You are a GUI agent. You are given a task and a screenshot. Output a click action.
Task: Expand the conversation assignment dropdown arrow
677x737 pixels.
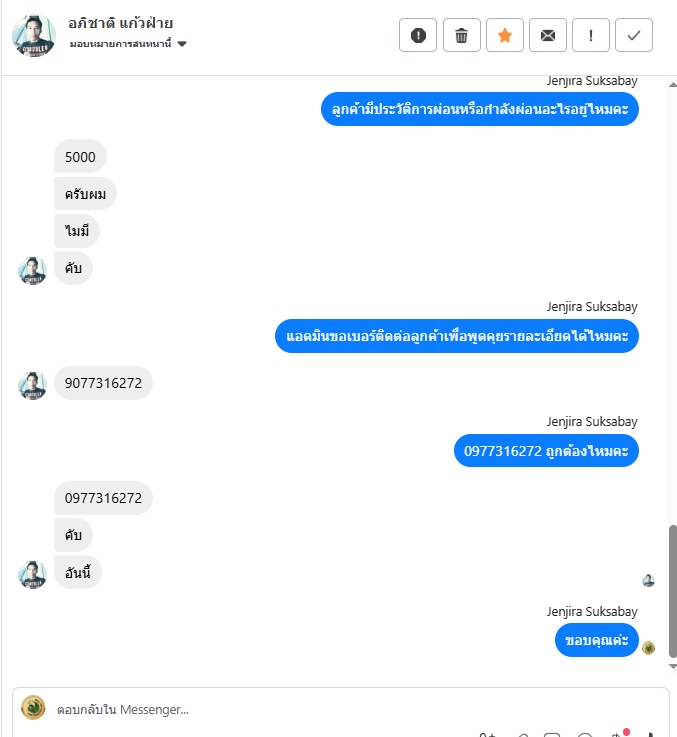182,44
